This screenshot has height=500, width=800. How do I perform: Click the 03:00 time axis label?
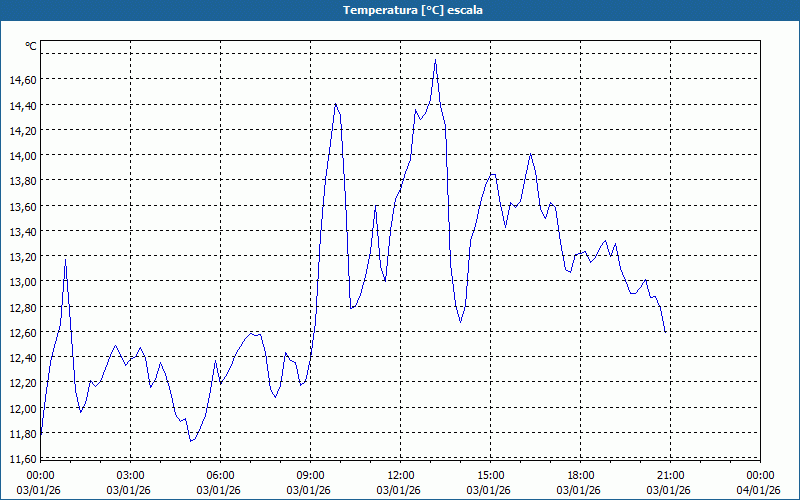pyautogui.click(x=131, y=476)
